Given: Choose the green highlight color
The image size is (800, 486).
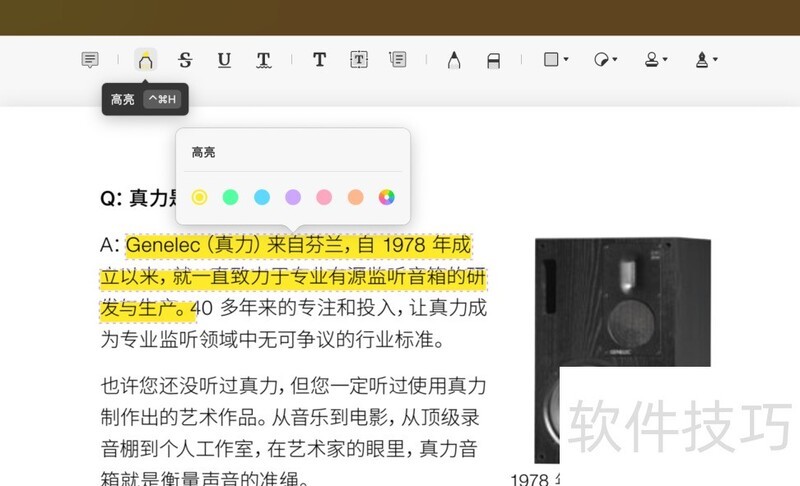Looking at the screenshot, I should click(x=230, y=197).
